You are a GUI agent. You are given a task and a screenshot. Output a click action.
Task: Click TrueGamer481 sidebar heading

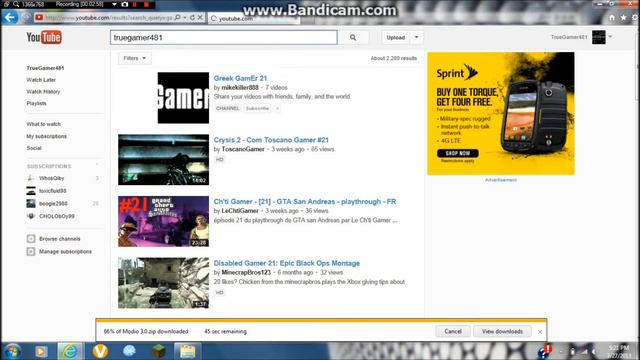[x=45, y=68]
